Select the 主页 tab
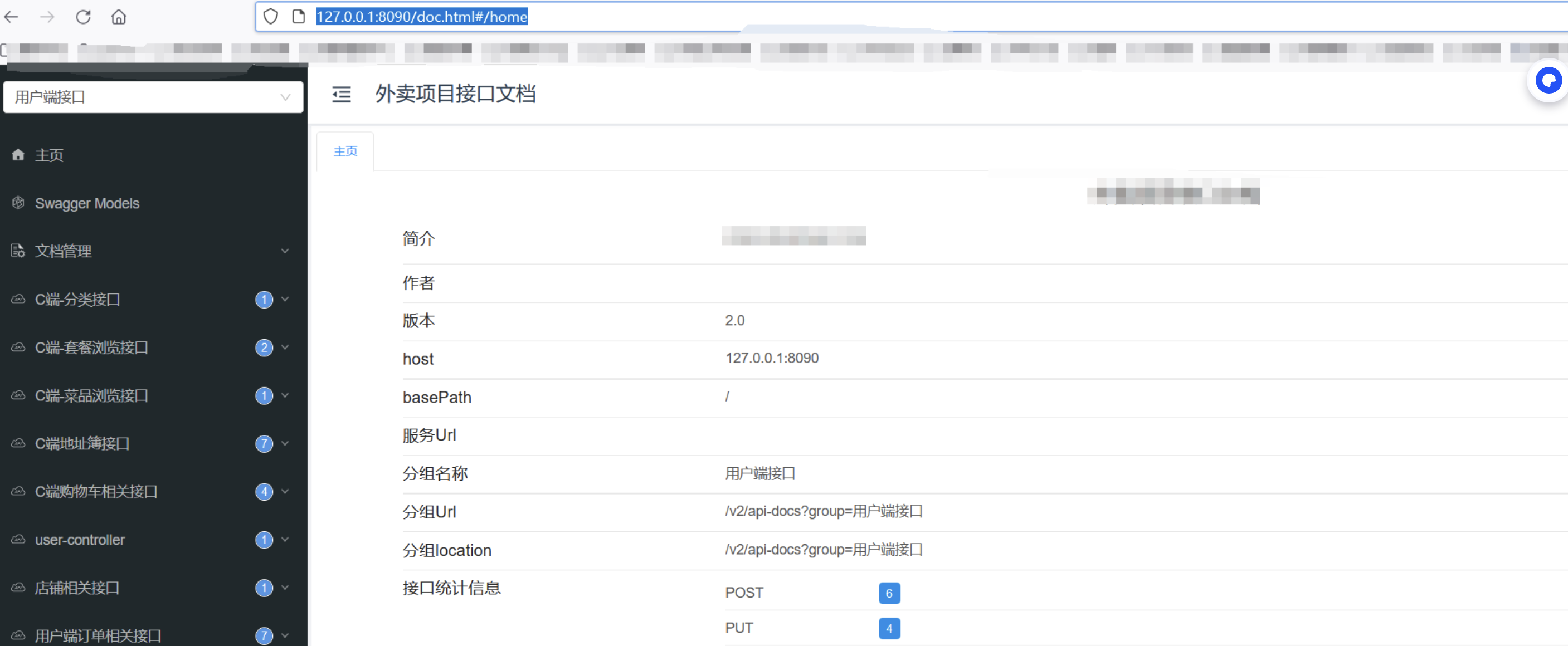The height and width of the screenshot is (646, 1568). 345,151
